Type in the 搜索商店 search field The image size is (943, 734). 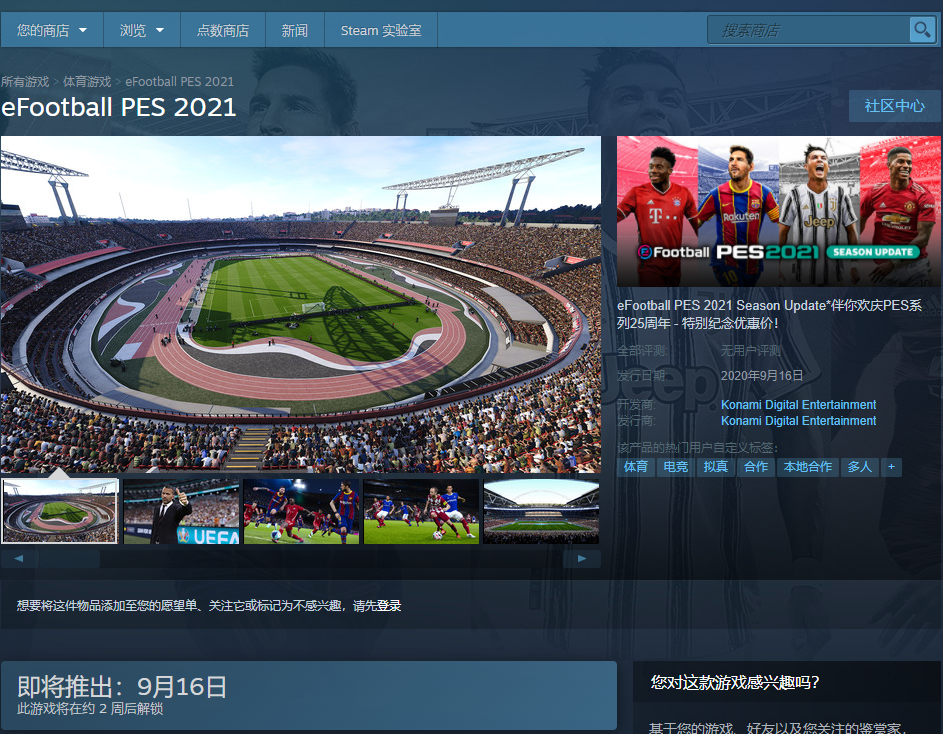coord(810,30)
